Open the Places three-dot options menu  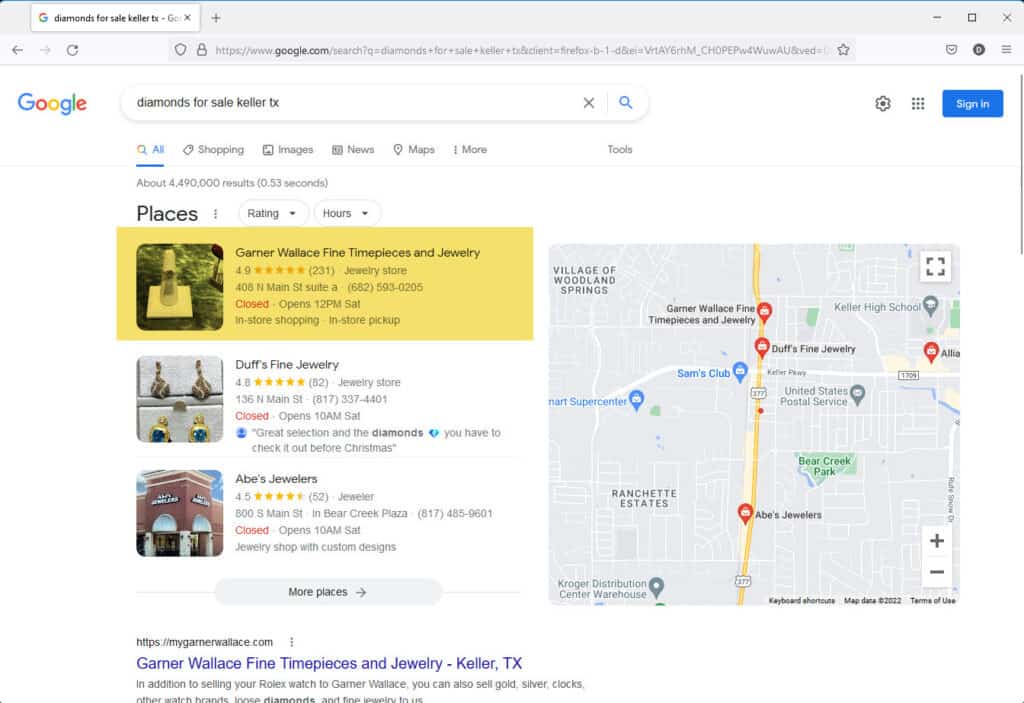pos(216,214)
